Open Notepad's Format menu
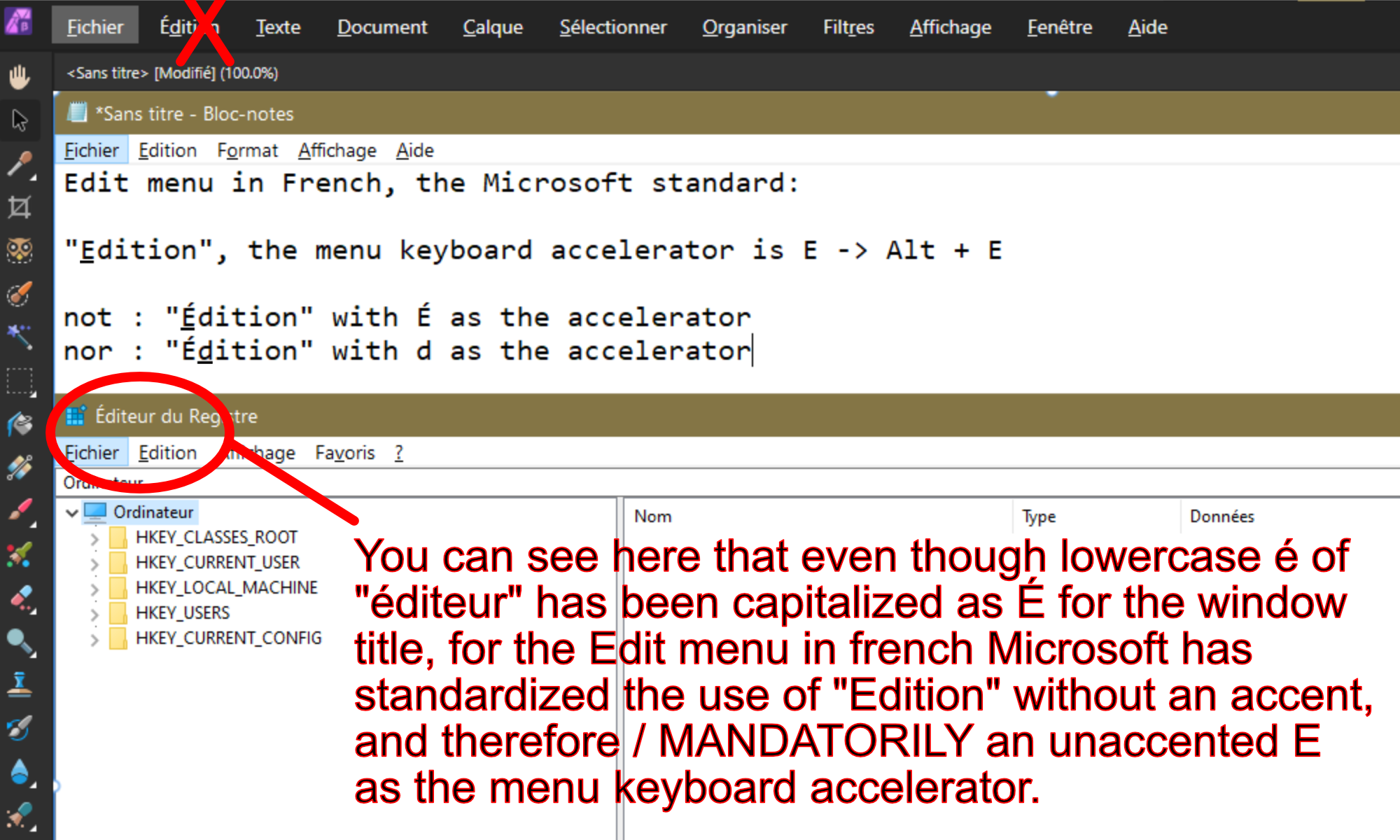The height and width of the screenshot is (840, 1400). point(247,150)
